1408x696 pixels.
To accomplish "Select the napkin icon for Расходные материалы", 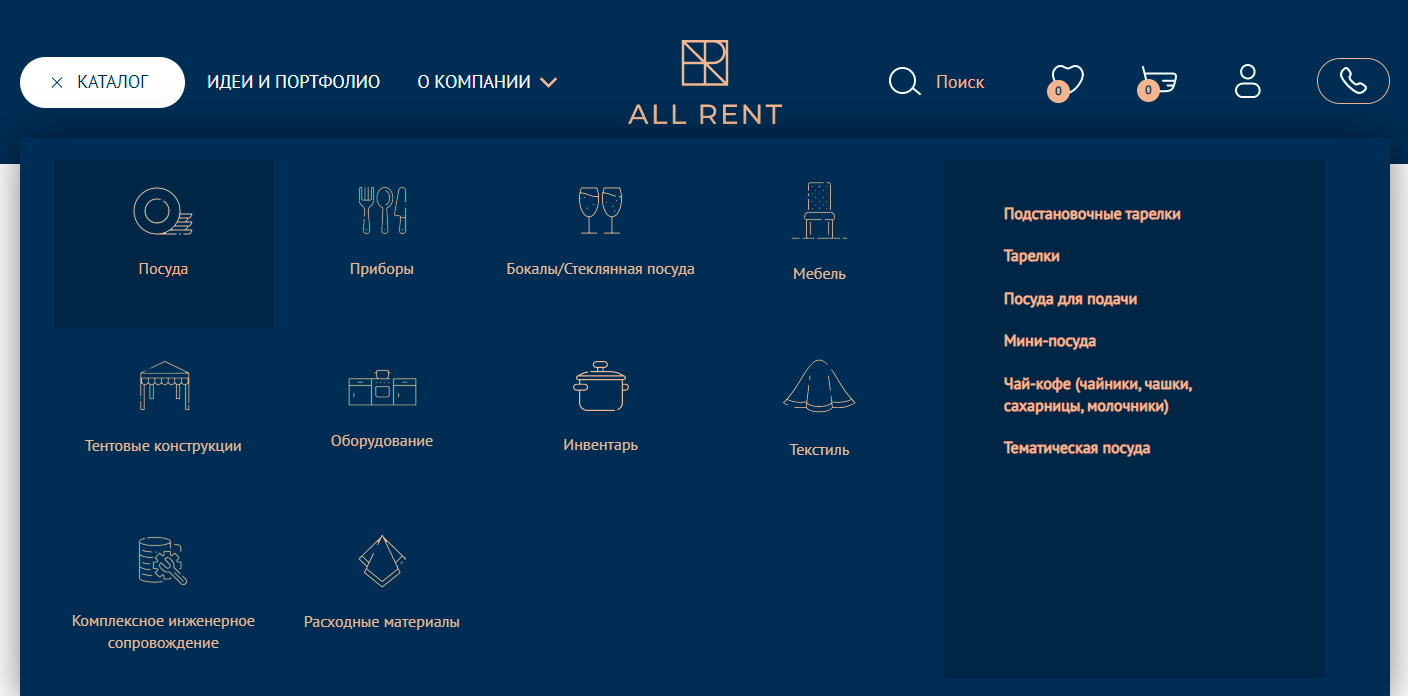I will (382, 561).
